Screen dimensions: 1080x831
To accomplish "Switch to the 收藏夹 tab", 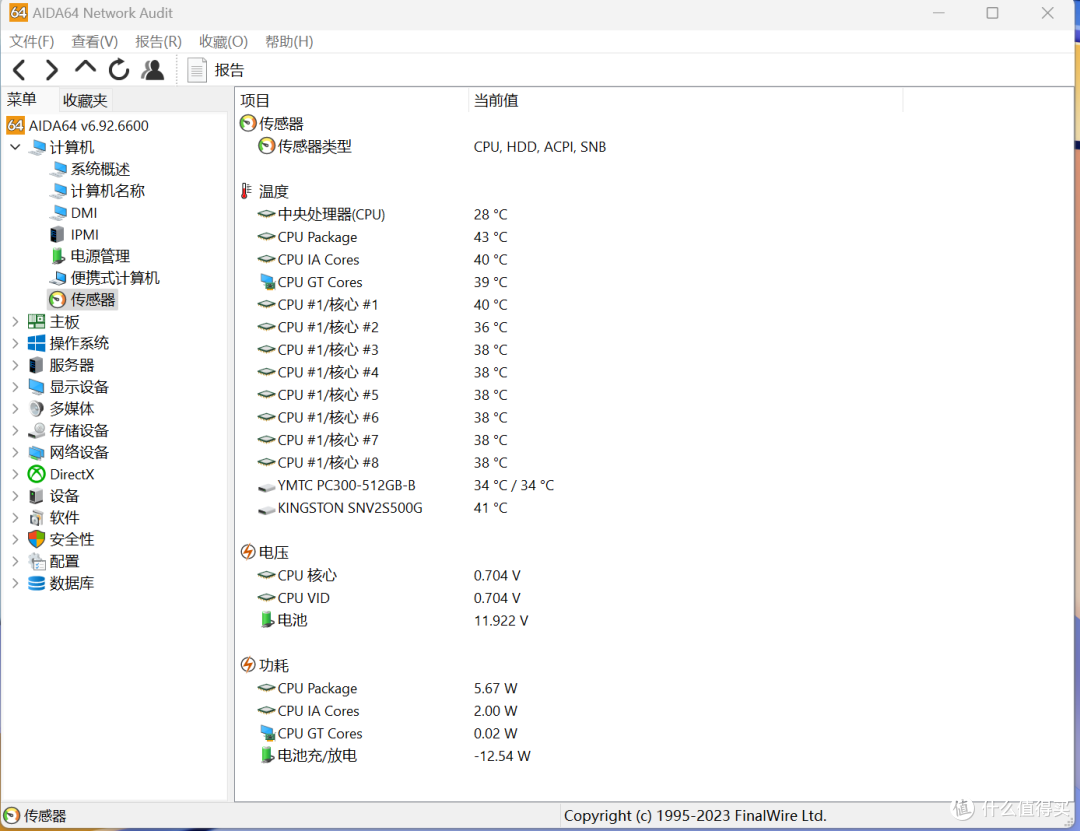I will [x=85, y=101].
